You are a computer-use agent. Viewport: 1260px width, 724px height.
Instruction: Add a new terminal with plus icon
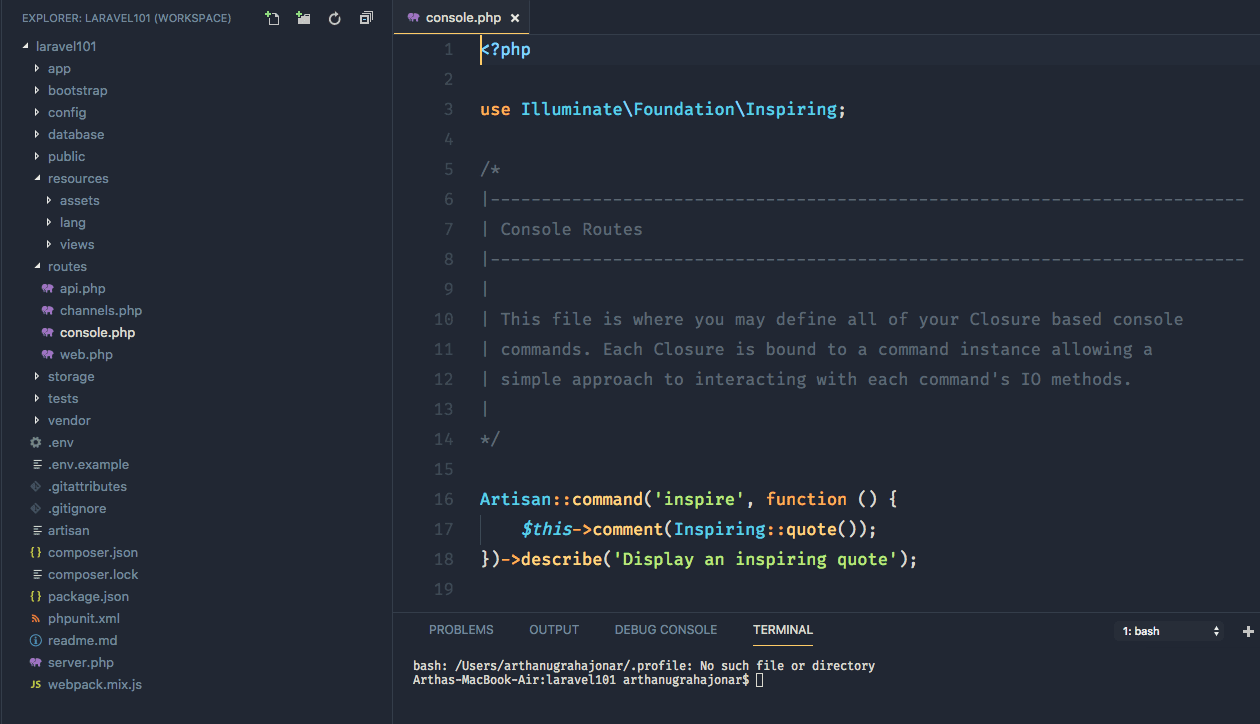[1248, 631]
